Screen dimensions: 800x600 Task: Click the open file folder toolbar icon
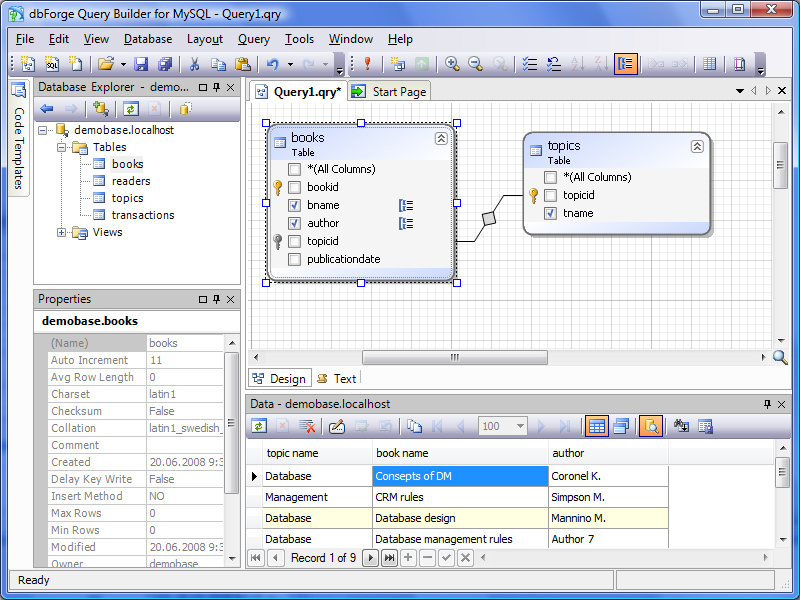click(106, 64)
